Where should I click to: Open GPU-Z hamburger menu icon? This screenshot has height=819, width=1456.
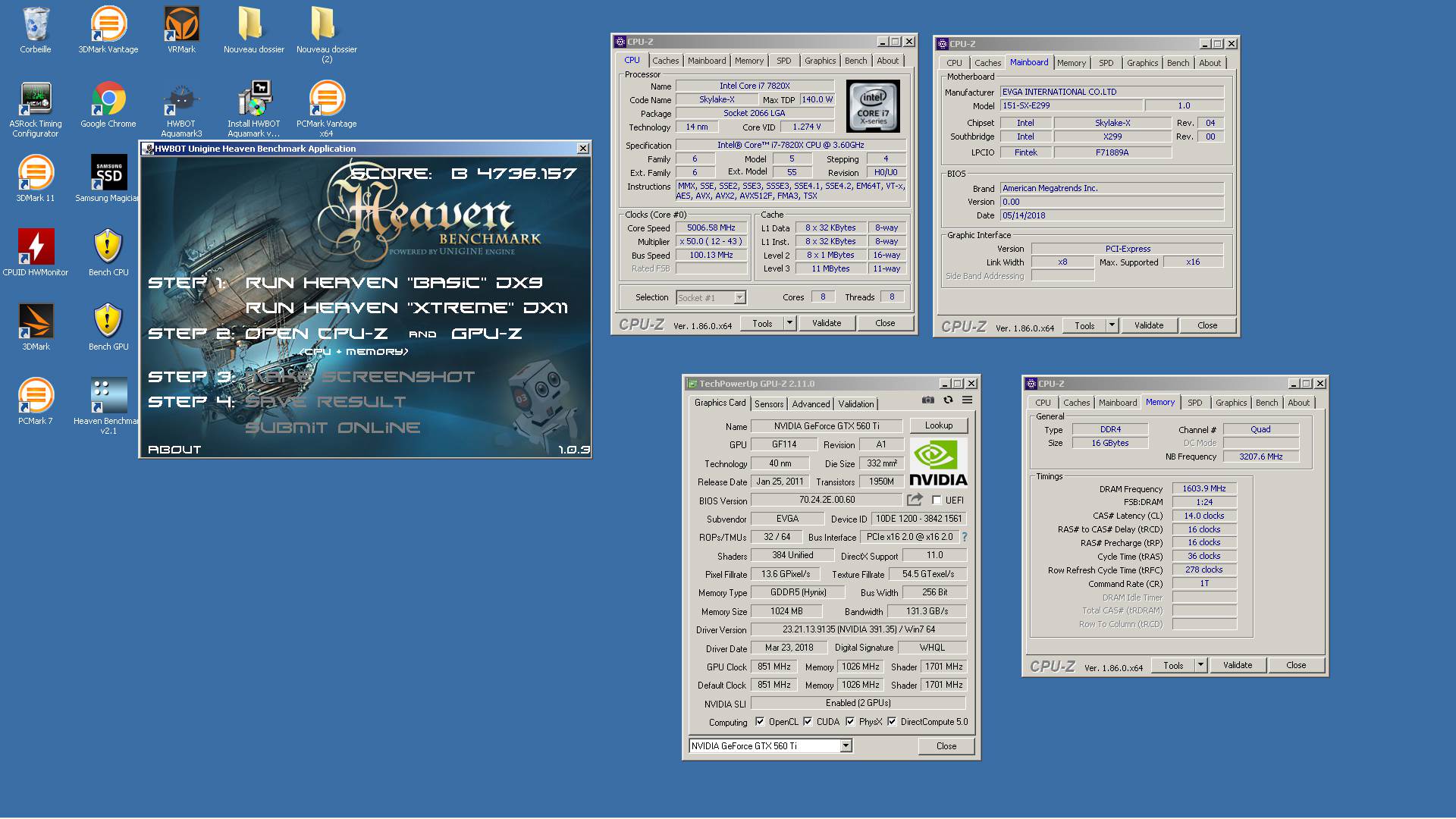pos(968,400)
